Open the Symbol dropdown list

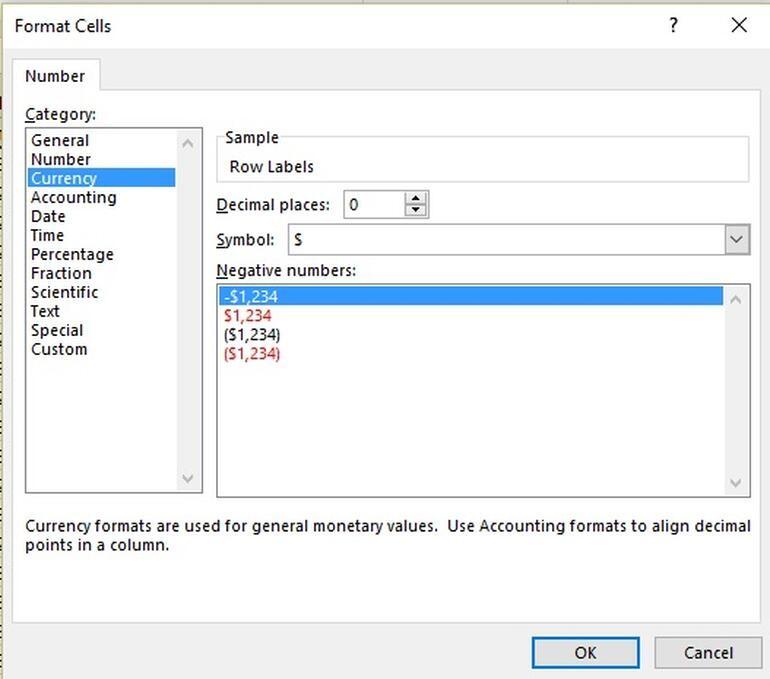click(x=737, y=240)
